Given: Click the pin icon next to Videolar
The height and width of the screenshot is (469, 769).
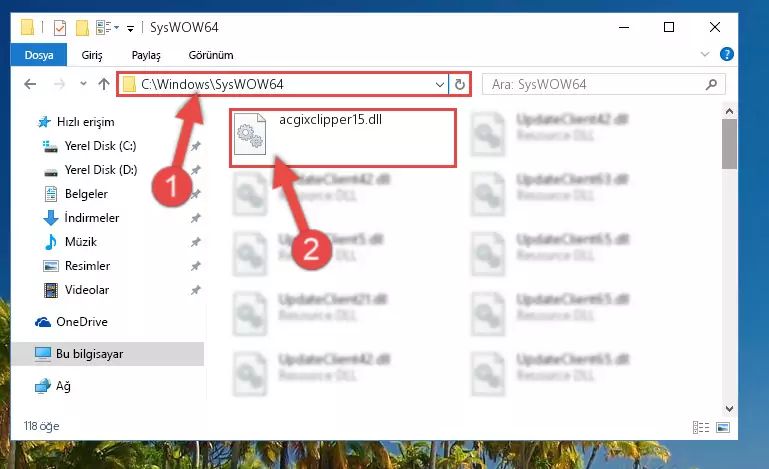Looking at the screenshot, I should pos(196,290).
